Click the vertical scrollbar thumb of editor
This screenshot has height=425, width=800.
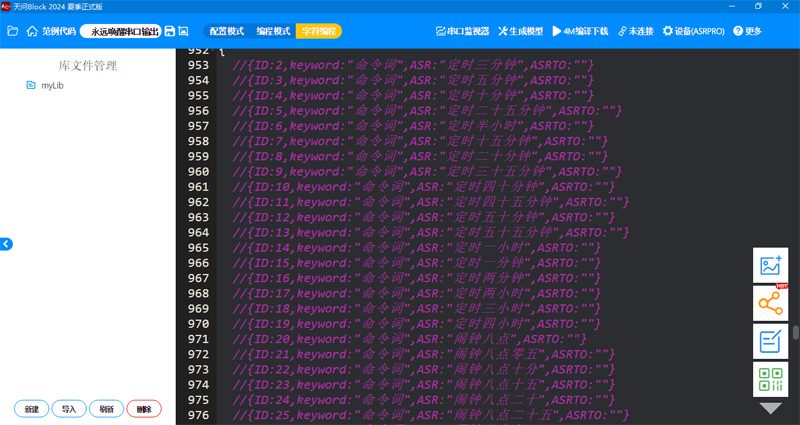click(796, 332)
